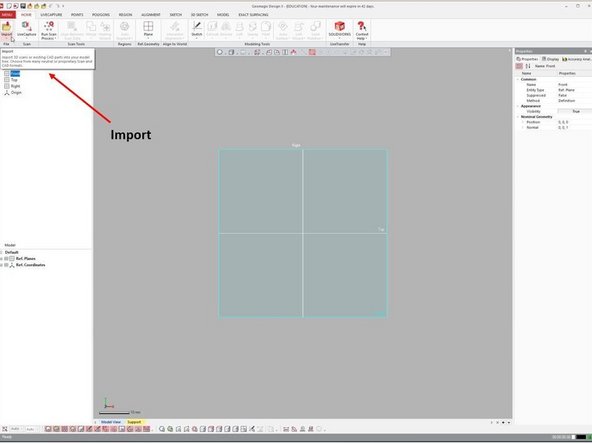Expand the Position property row
Screen dimensions: 592x444
point(523,122)
